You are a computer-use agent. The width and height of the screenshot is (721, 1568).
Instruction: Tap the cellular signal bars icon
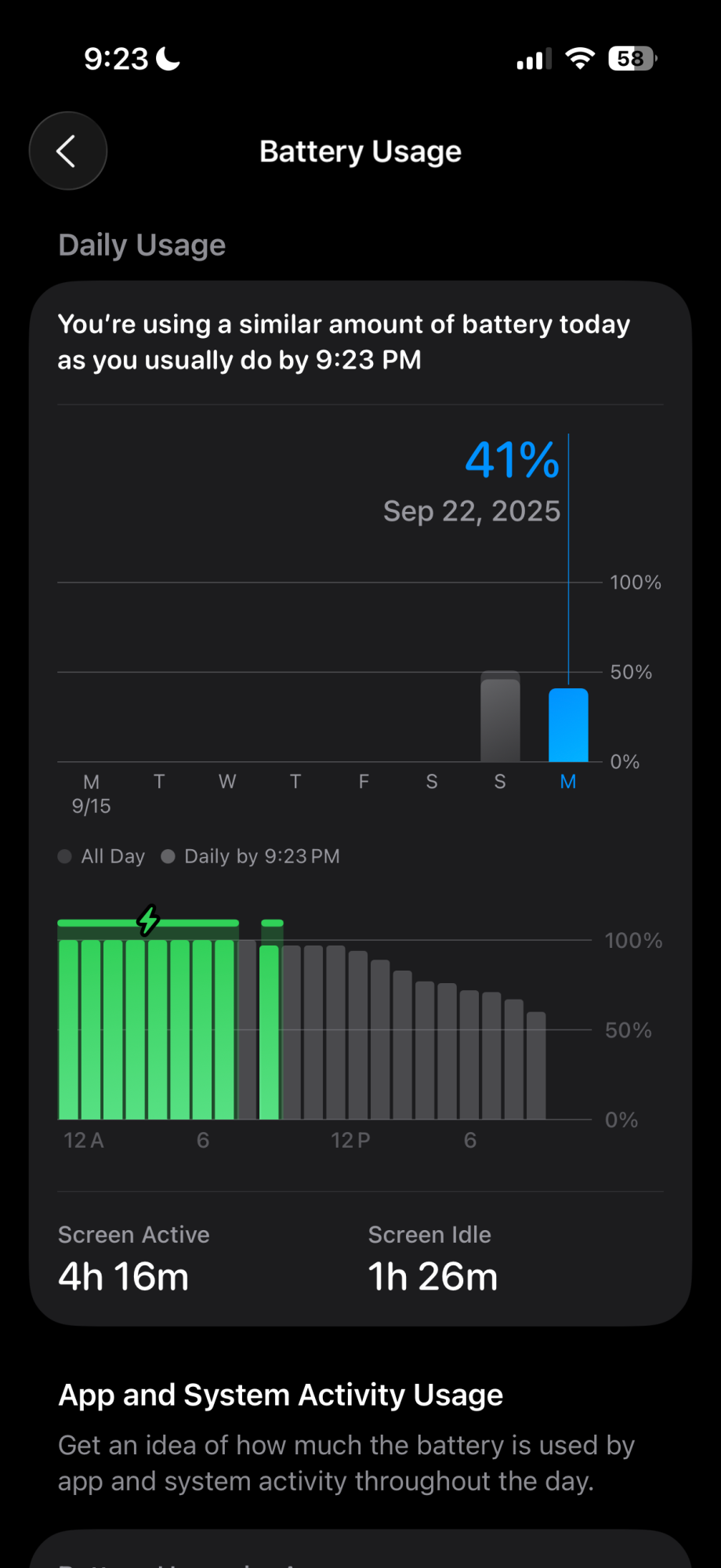pyautogui.click(x=534, y=60)
